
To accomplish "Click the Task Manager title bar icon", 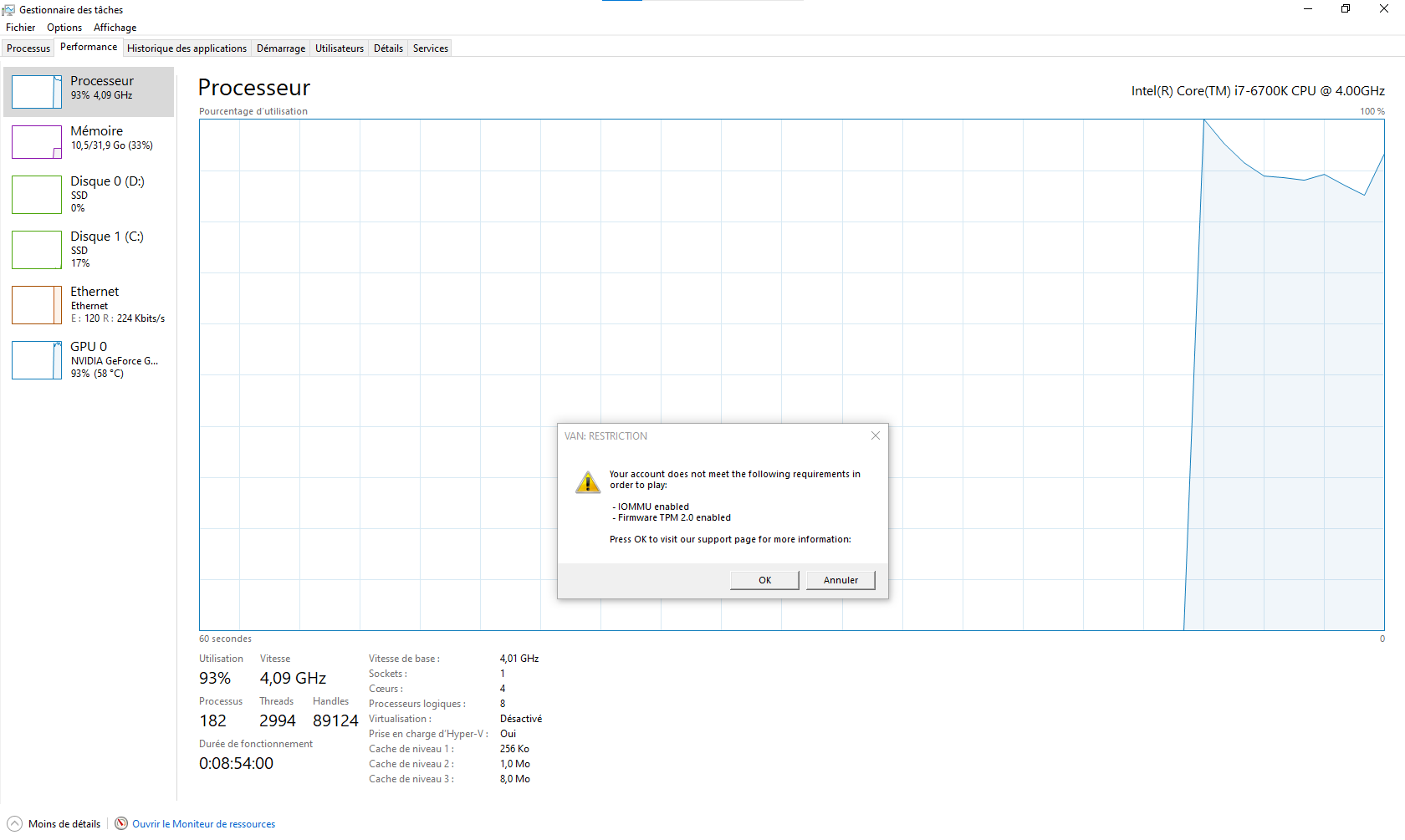I will pyautogui.click(x=8, y=10).
